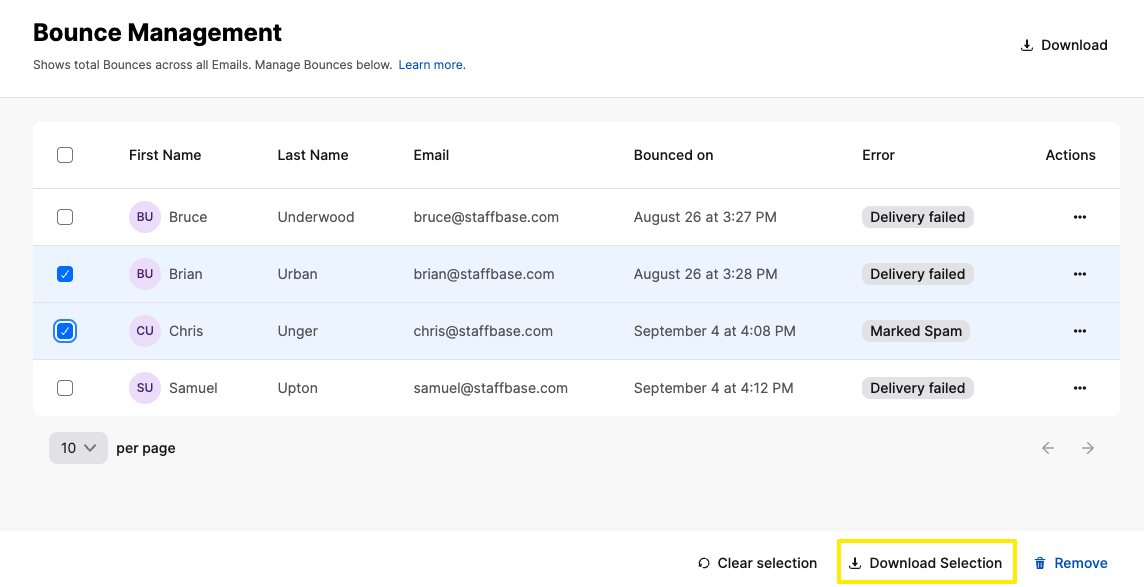This screenshot has height=587, width=1144.
Task: Click the date September 4 at 4:08 PM
Action: tap(714, 331)
